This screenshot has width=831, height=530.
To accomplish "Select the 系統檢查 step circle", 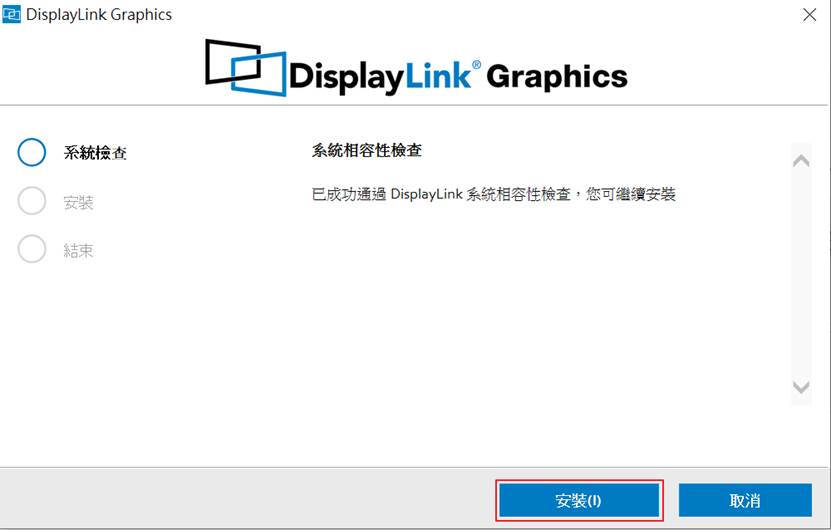I will (32, 152).
